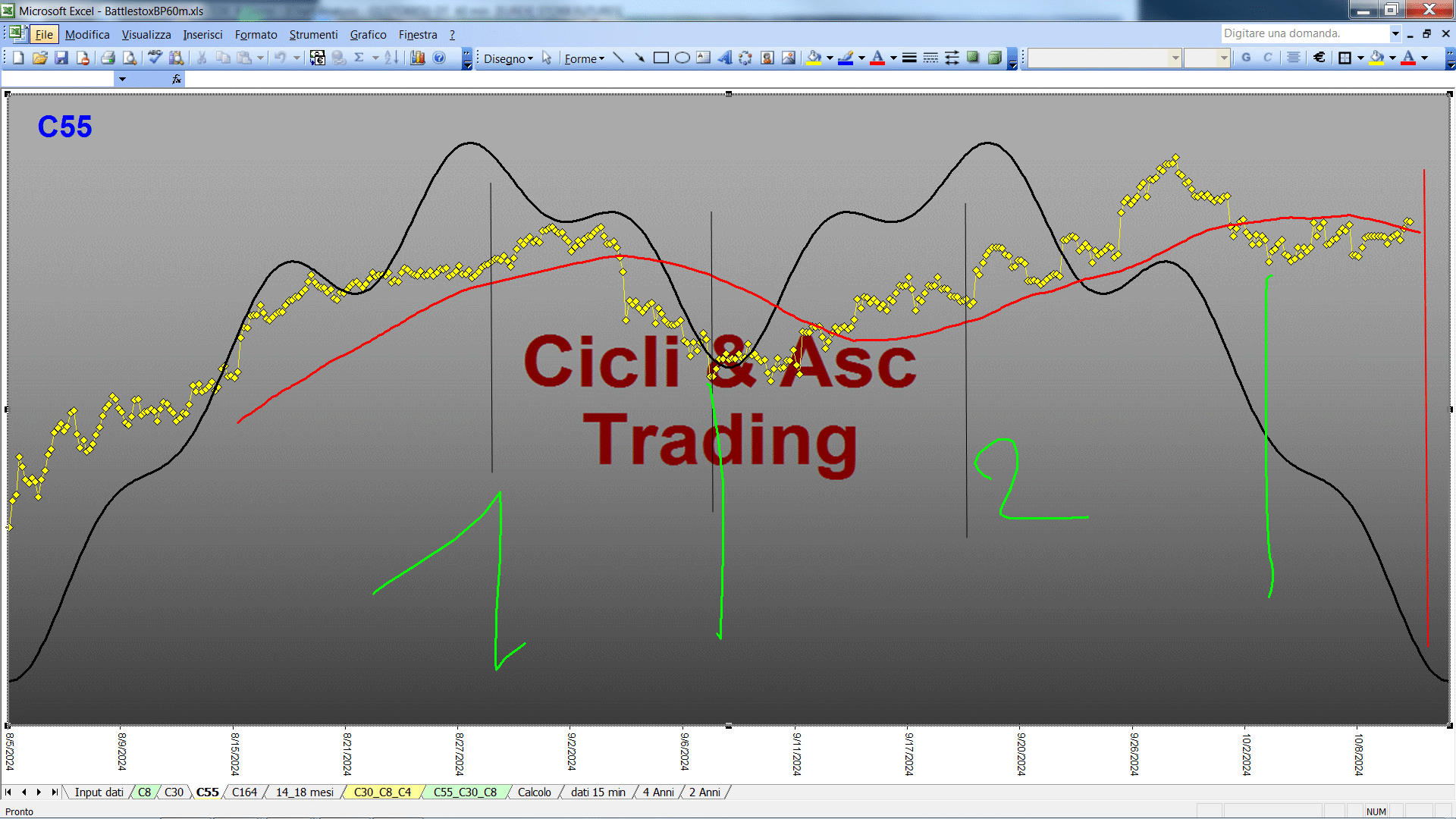Toggle italic (C) formatting
The height and width of the screenshot is (819, 1456).
pyautogui.click(x=1267, y=58)
